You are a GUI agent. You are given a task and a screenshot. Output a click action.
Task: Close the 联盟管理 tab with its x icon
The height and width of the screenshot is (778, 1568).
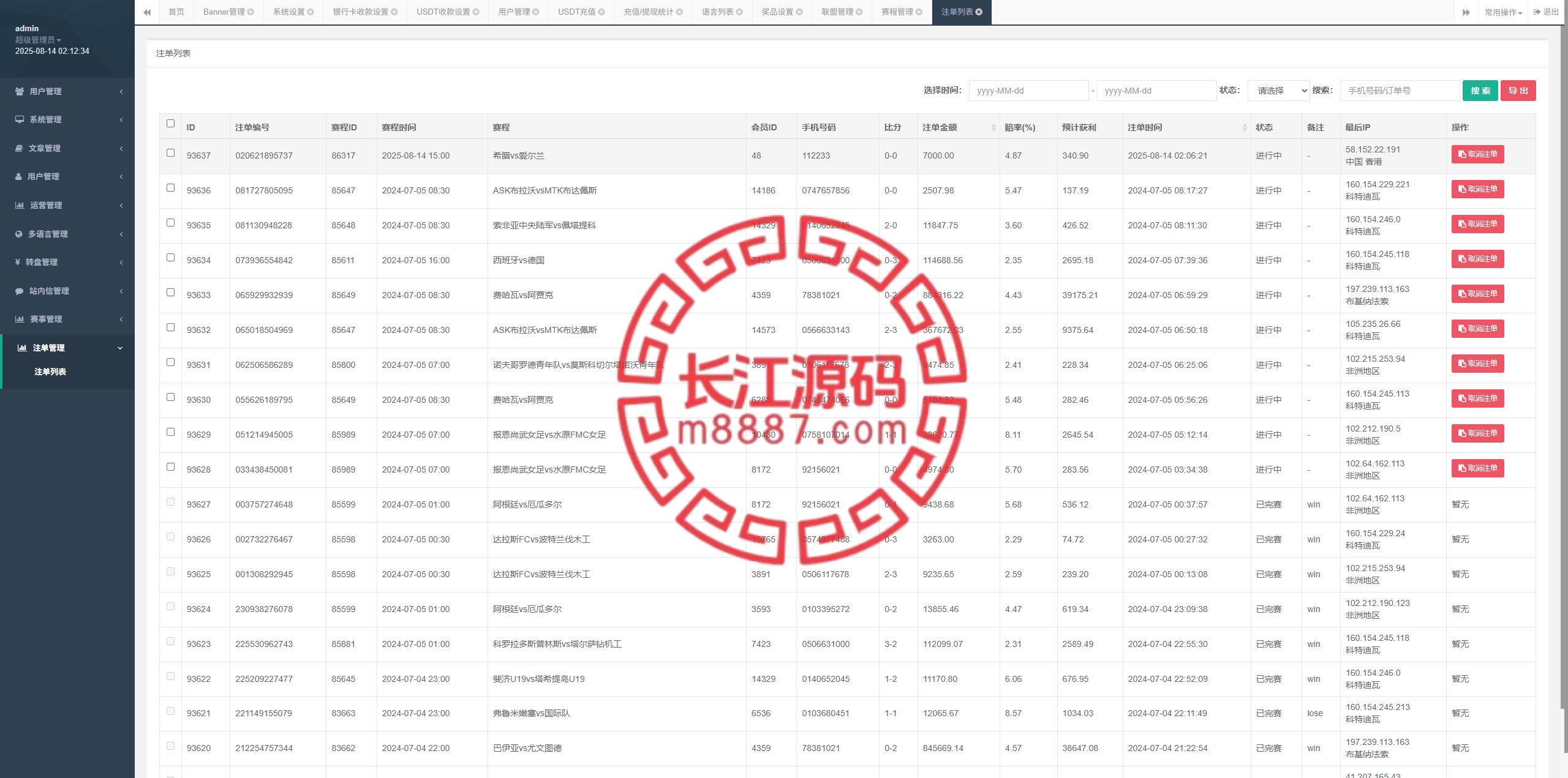point(859,12)
